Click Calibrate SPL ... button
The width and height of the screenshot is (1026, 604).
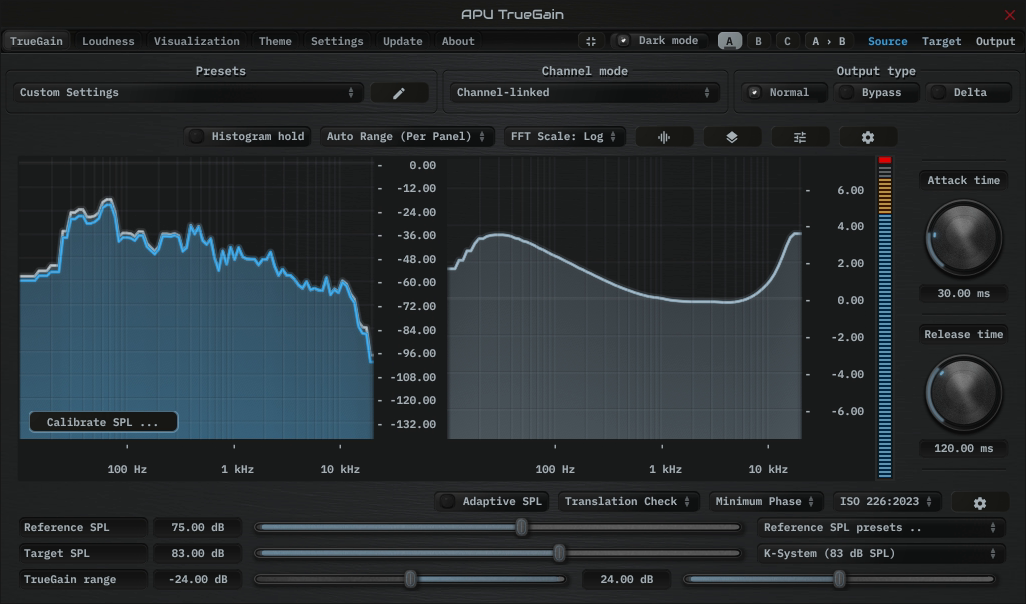[x=103, y=422]
